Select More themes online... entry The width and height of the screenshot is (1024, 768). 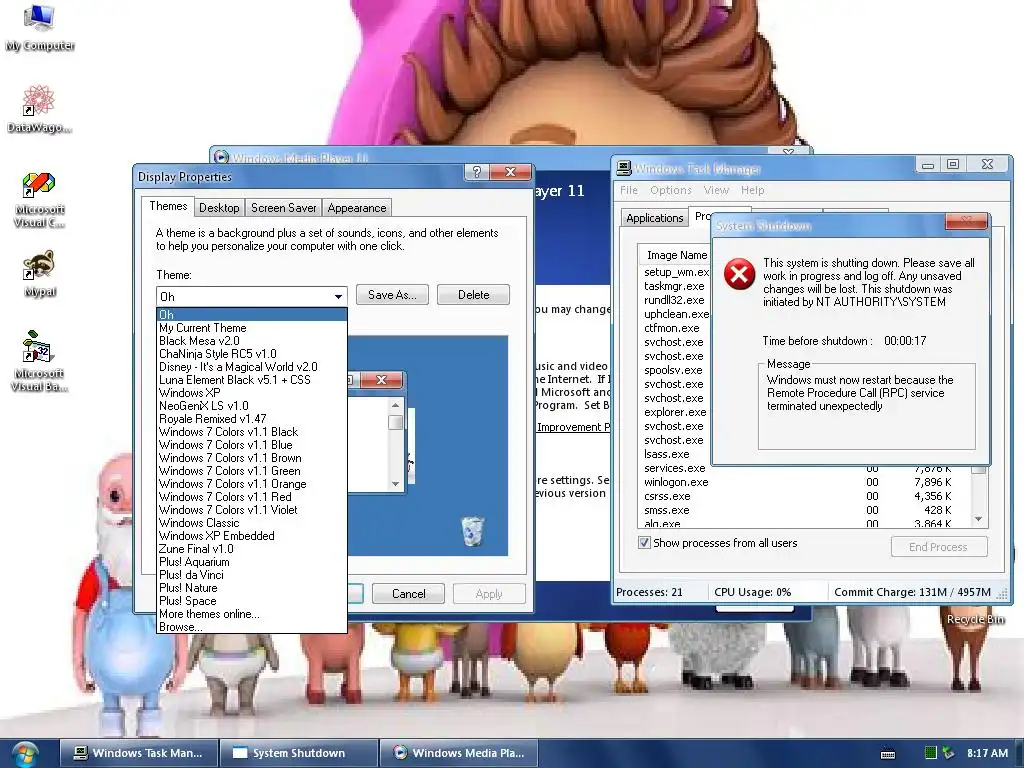coord(251,614)
